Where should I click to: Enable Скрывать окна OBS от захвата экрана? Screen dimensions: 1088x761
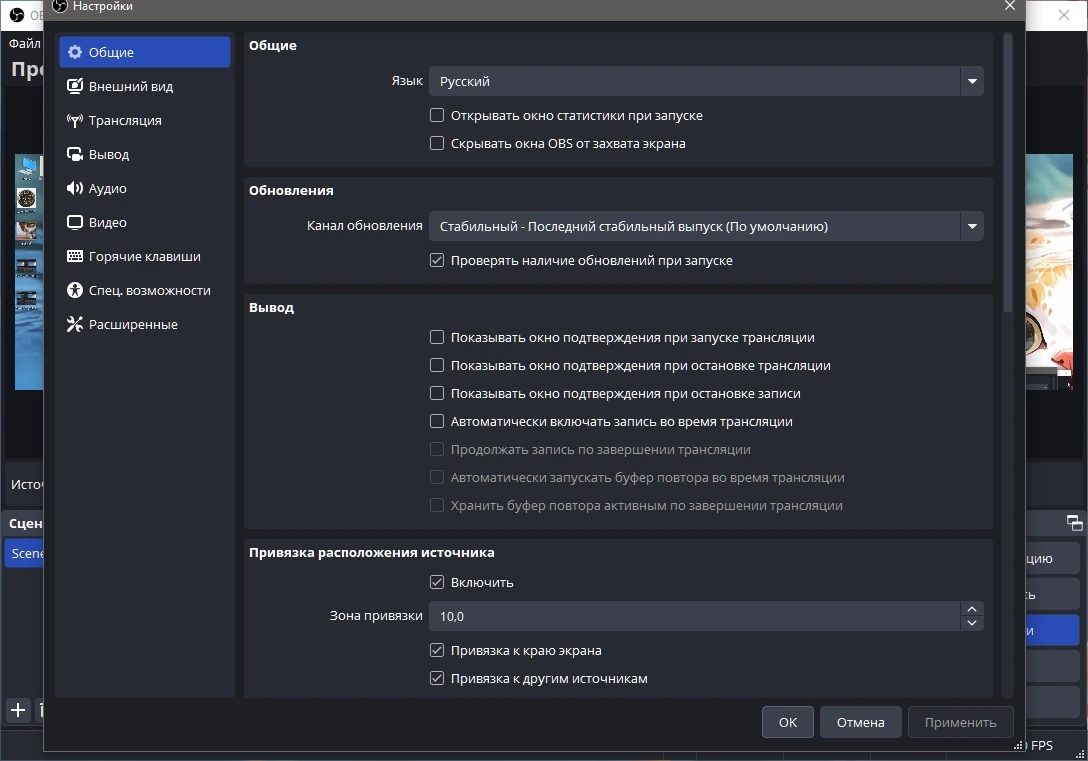point(436,143)
